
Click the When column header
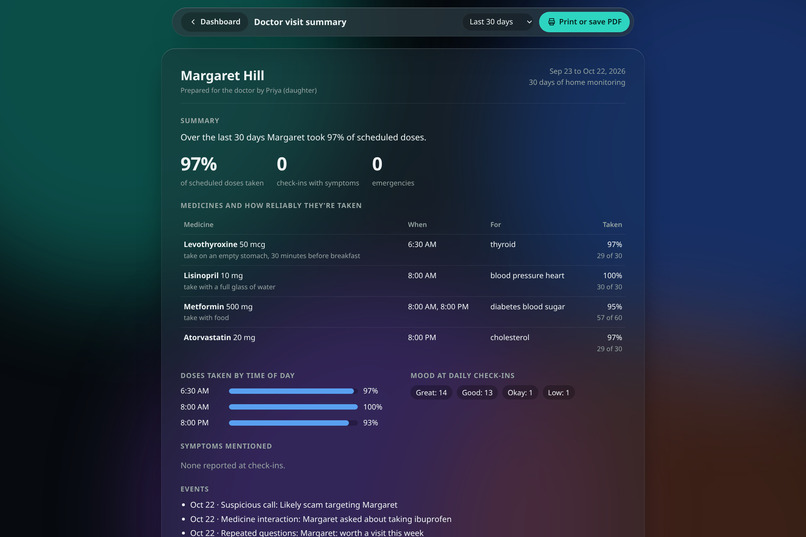[417, 225]
